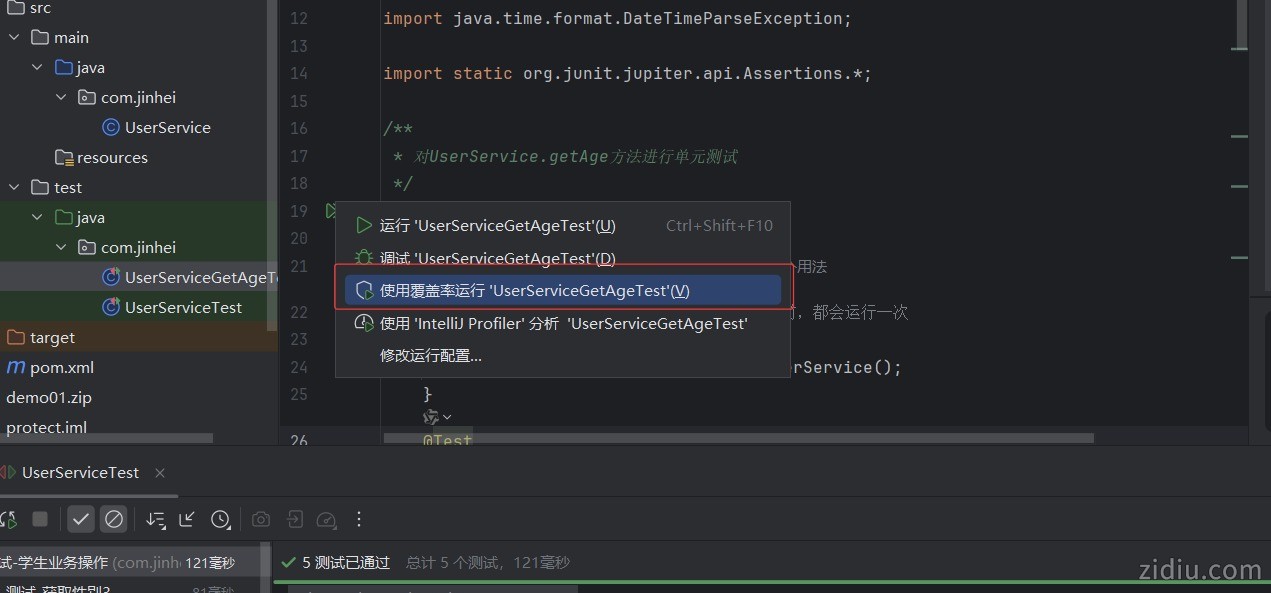1271x593 pixels.
Task: Select Run 'UserServiceGetAgeTest' menu item
Action: tap(497, 226)
